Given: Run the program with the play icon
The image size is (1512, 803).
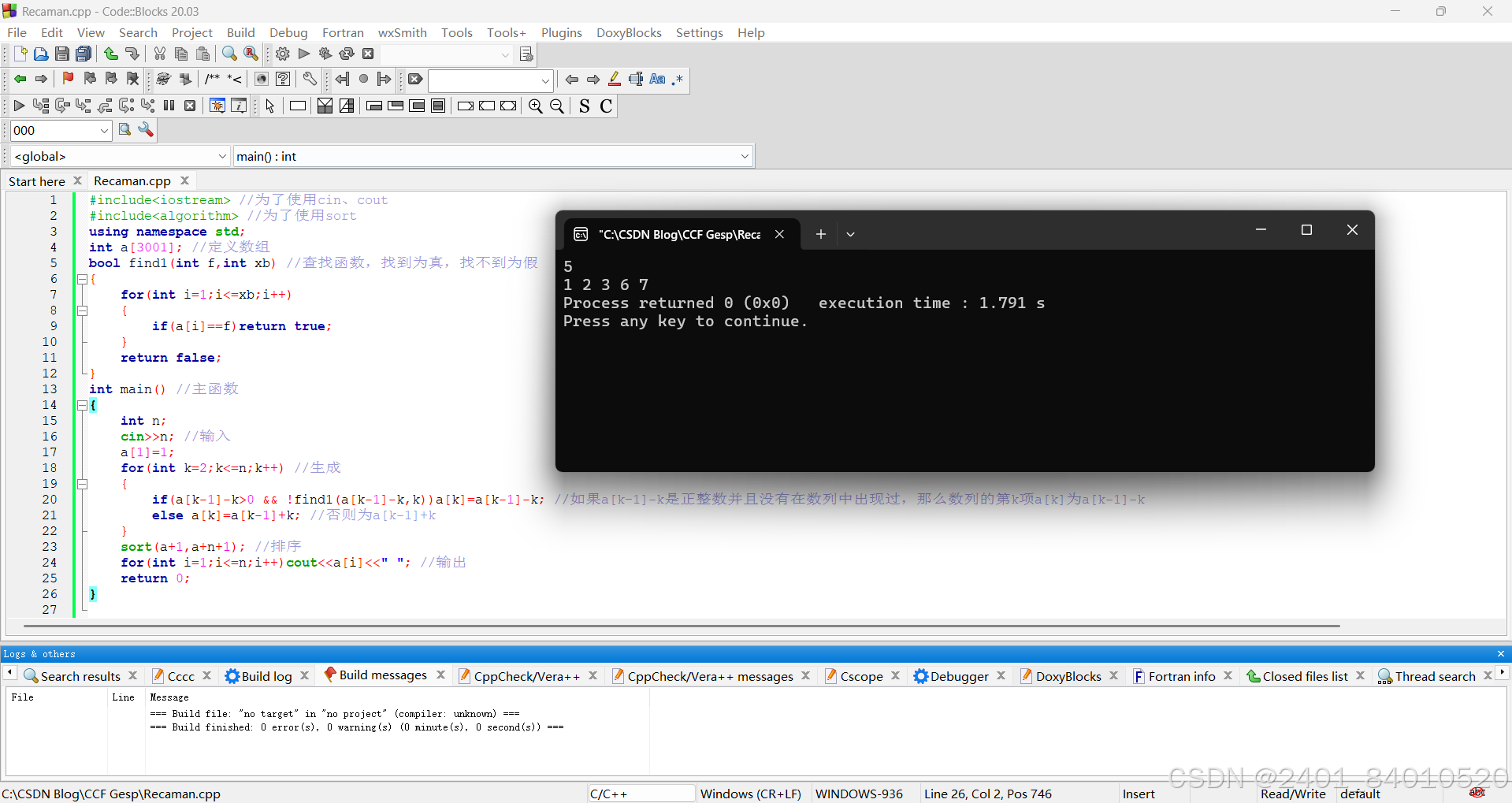Looking at the screenshot, I should [x=304, y=54].
